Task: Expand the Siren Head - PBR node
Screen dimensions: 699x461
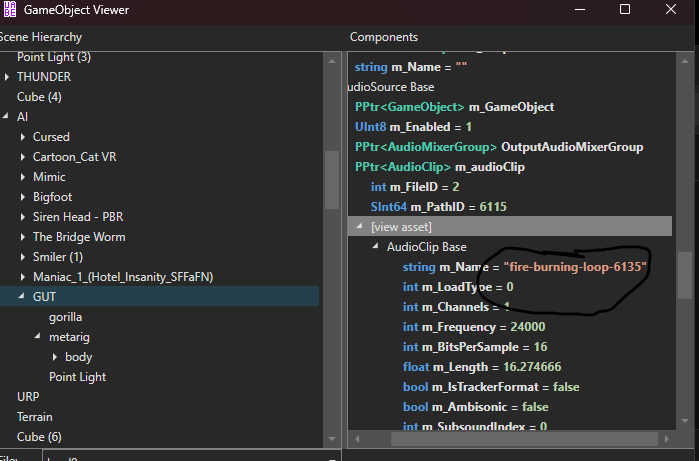Action: pyautogui.click(x=23, y=217)
